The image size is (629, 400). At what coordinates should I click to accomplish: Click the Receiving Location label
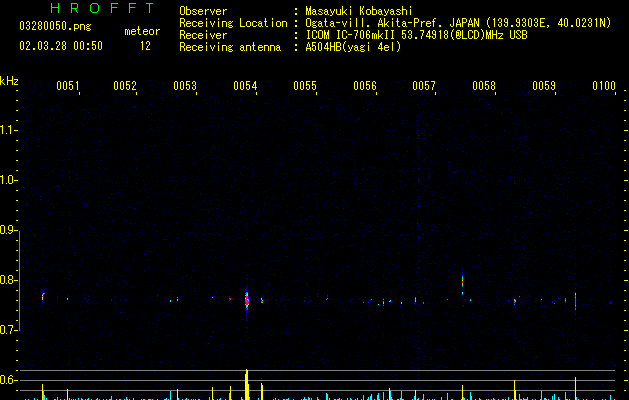pyautogui.click(x=233, y=23)
